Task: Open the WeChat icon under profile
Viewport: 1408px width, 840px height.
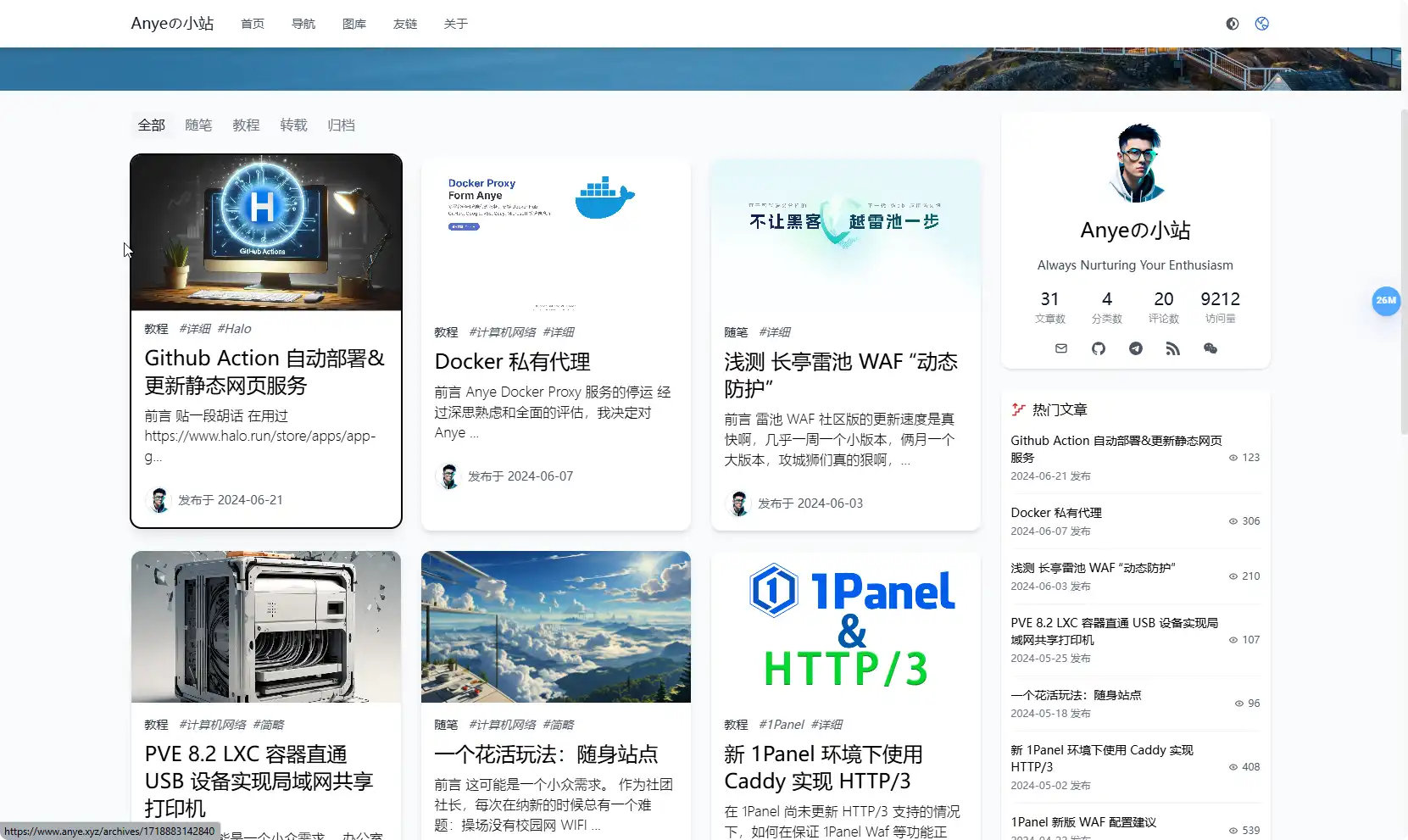Action: (x=1210, y=348)
